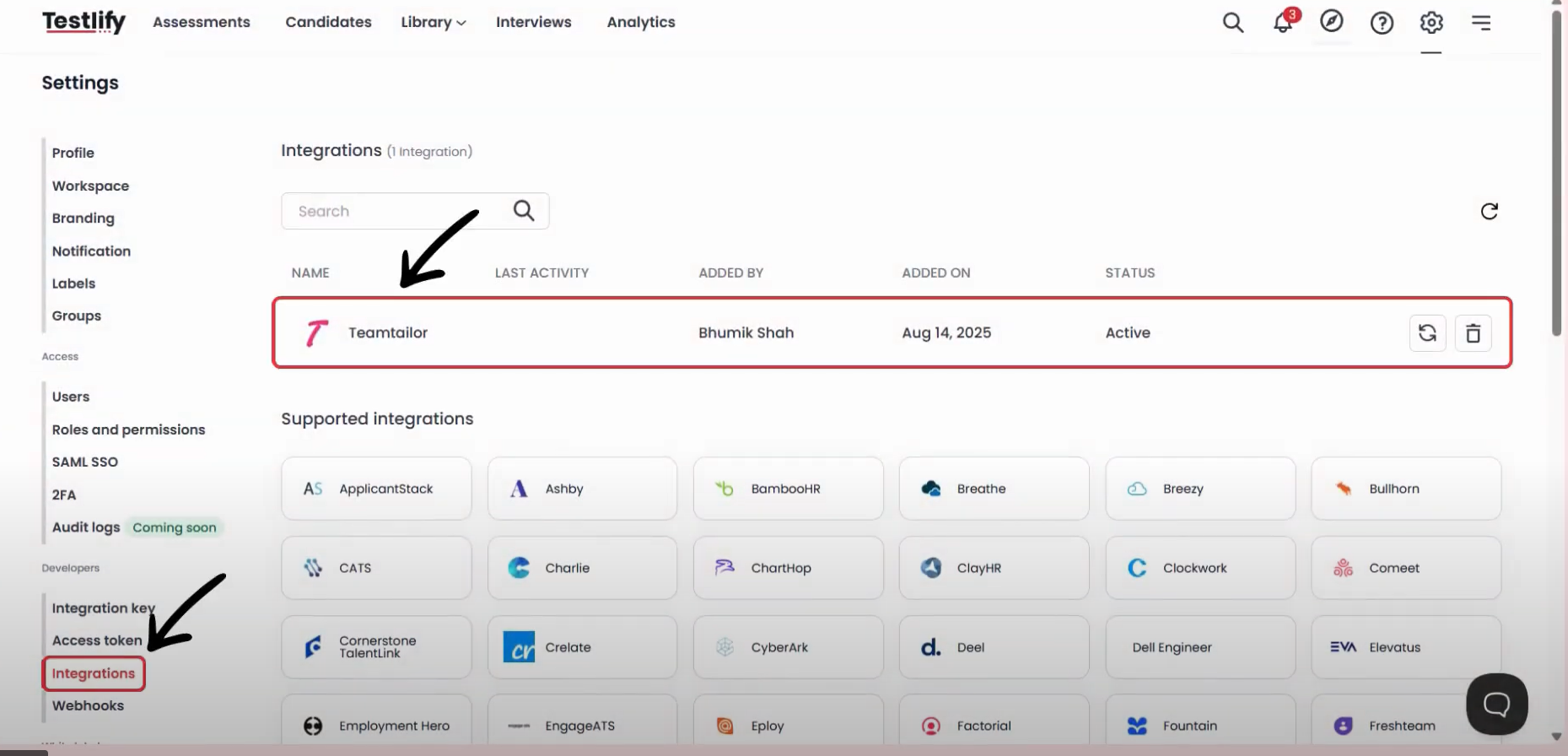Delete the Teamtailor integration
1568x756 pixels.
pos(1474,333)
